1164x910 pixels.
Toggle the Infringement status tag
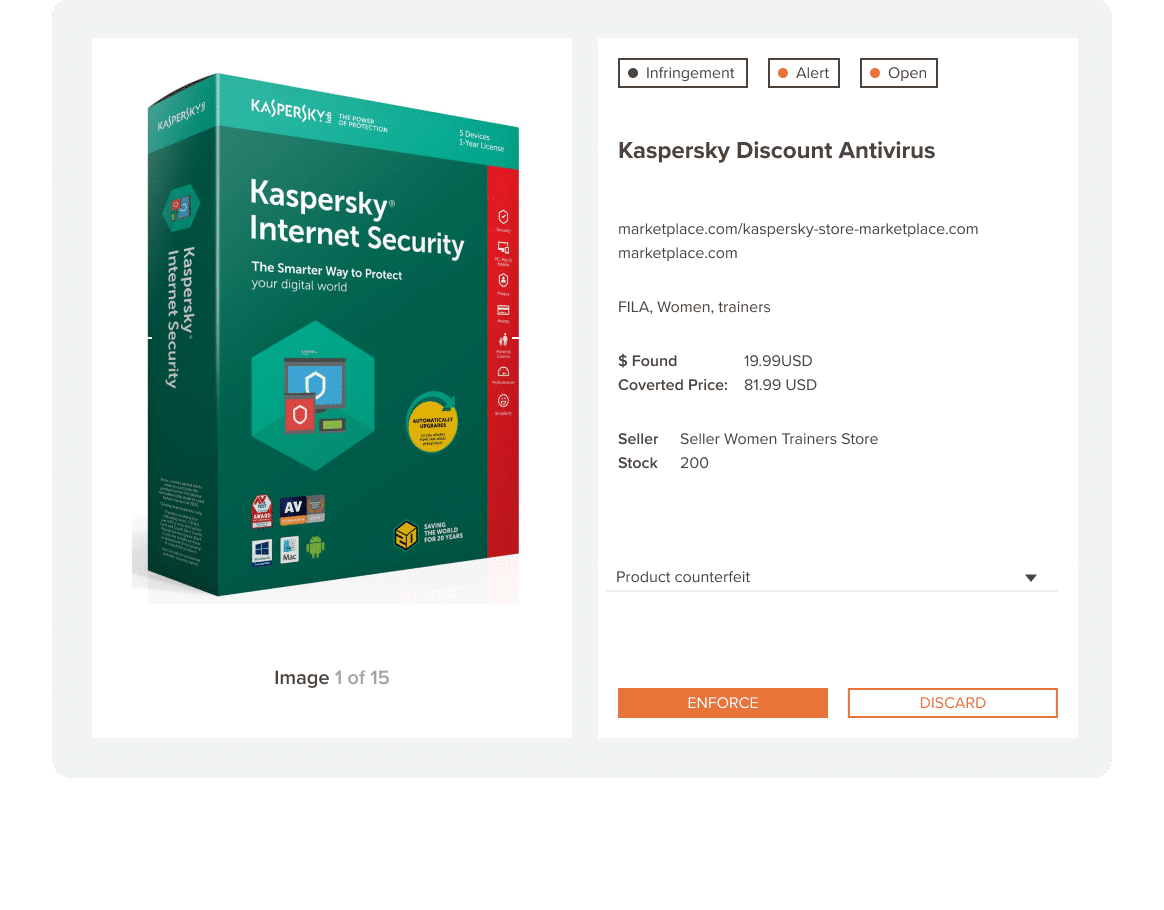[682, 73]
